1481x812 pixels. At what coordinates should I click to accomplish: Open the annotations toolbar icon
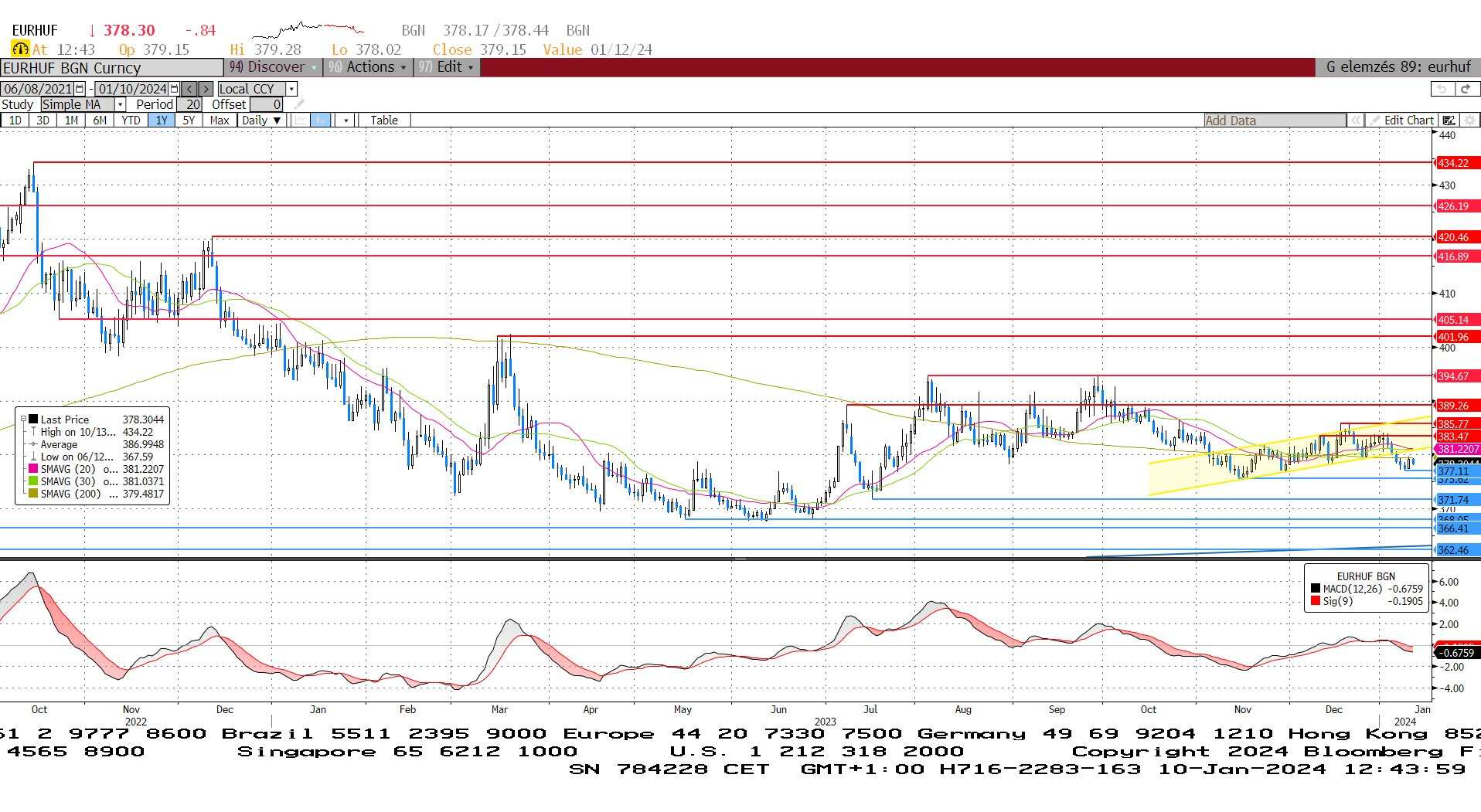pos(1449,121)
